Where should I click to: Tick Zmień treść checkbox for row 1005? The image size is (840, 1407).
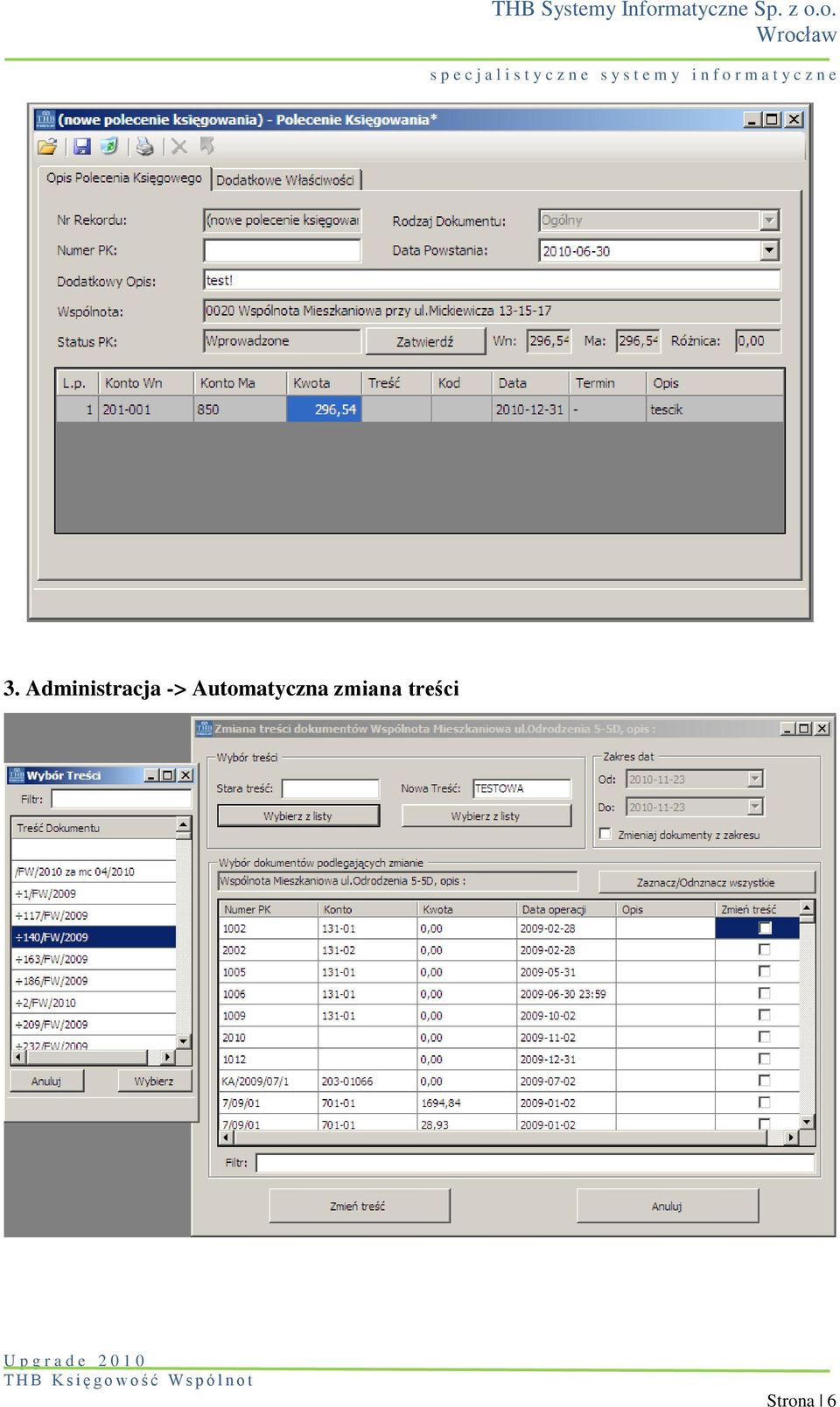(765, 971)
